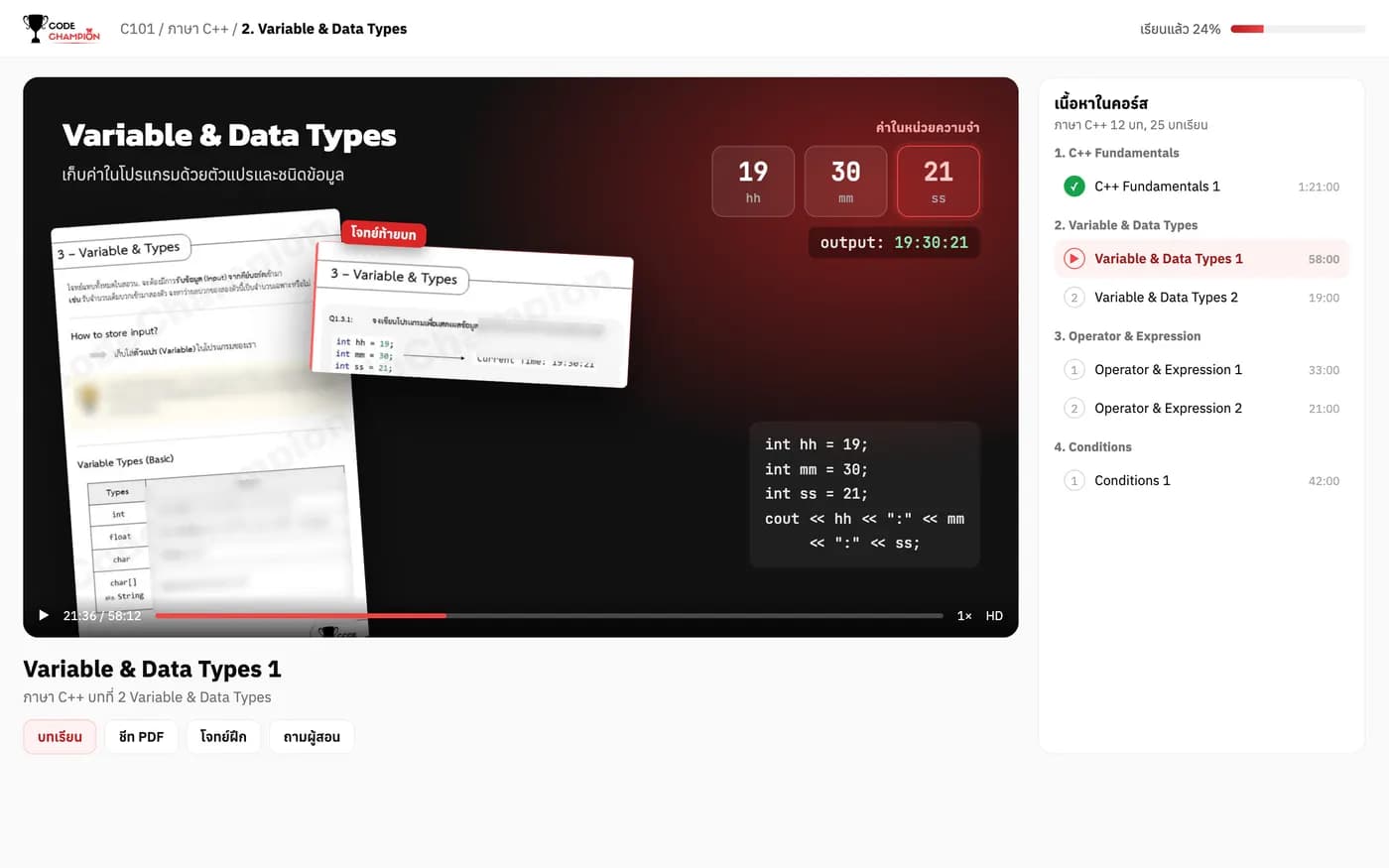Click the subtitle ภาษา C++ บทที่ 2 below the heading
The image size is (1389, 868).
click(x=147, y=697)
